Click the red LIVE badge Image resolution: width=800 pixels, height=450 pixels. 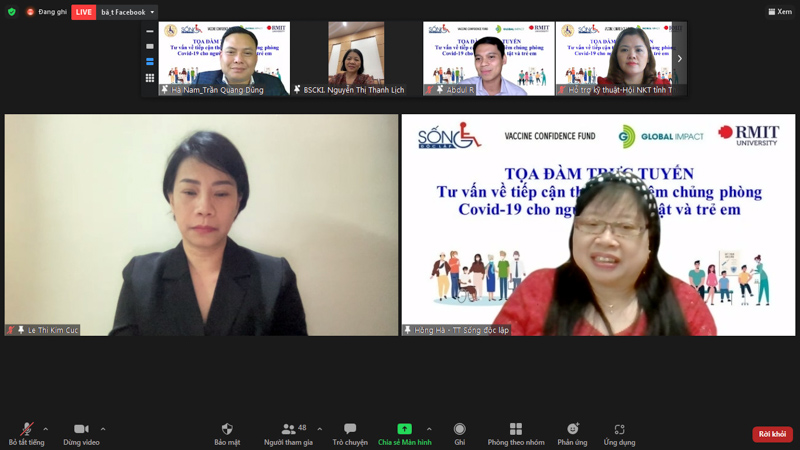pos(84,12)
